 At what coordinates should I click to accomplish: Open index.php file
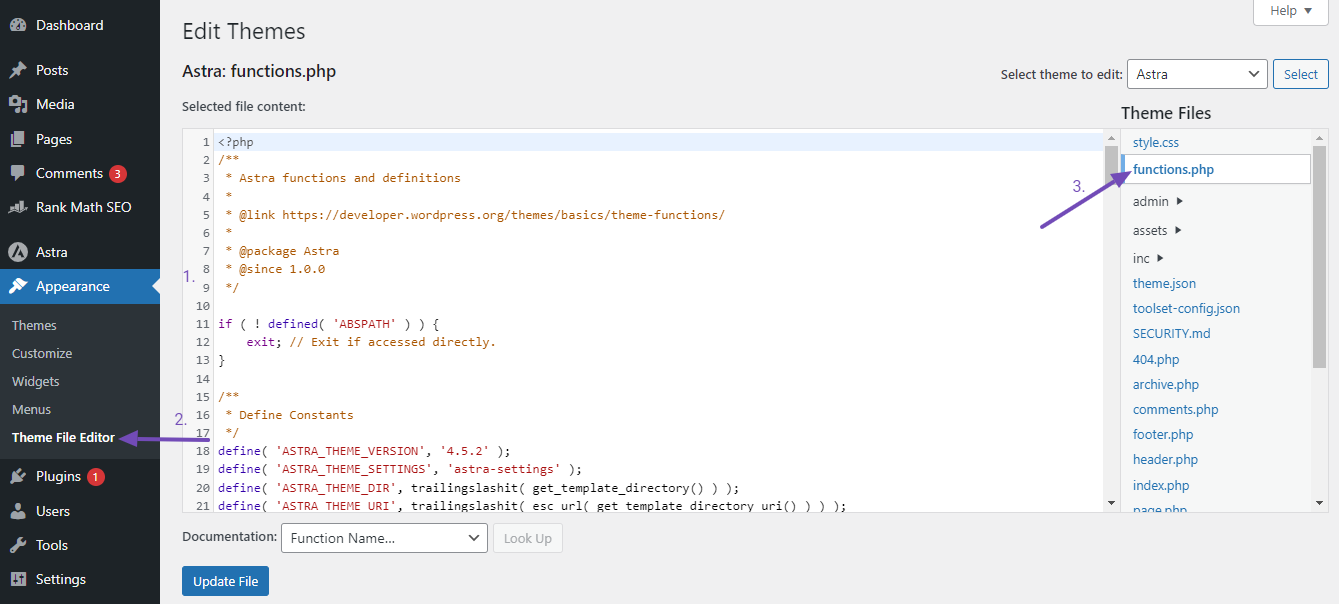pyautogui.click(x=1161, y=485)
